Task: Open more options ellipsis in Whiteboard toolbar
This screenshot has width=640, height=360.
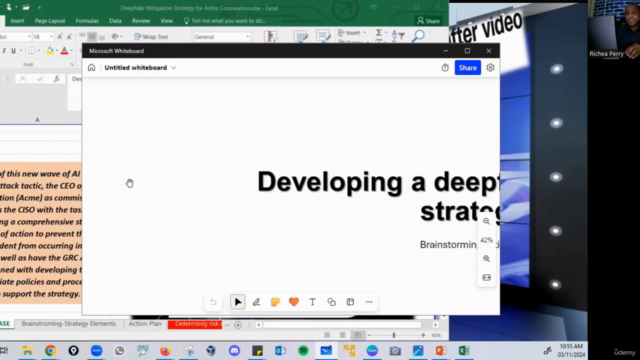Action: click(x=369, y=302)
